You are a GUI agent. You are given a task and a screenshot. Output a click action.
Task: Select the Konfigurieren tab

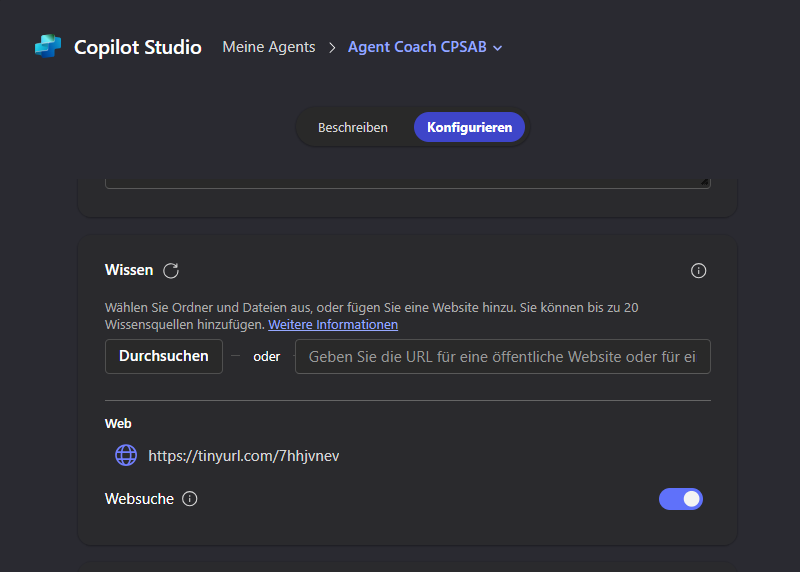[469, 128]
